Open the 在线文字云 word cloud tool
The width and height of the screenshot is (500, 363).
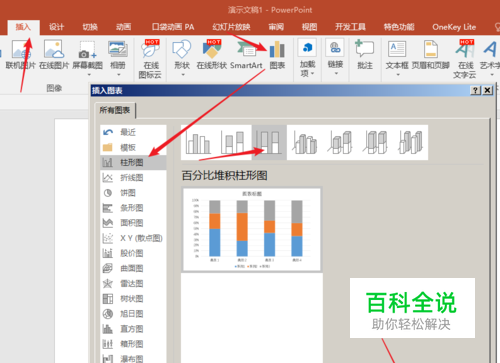[x=465, y=59]
